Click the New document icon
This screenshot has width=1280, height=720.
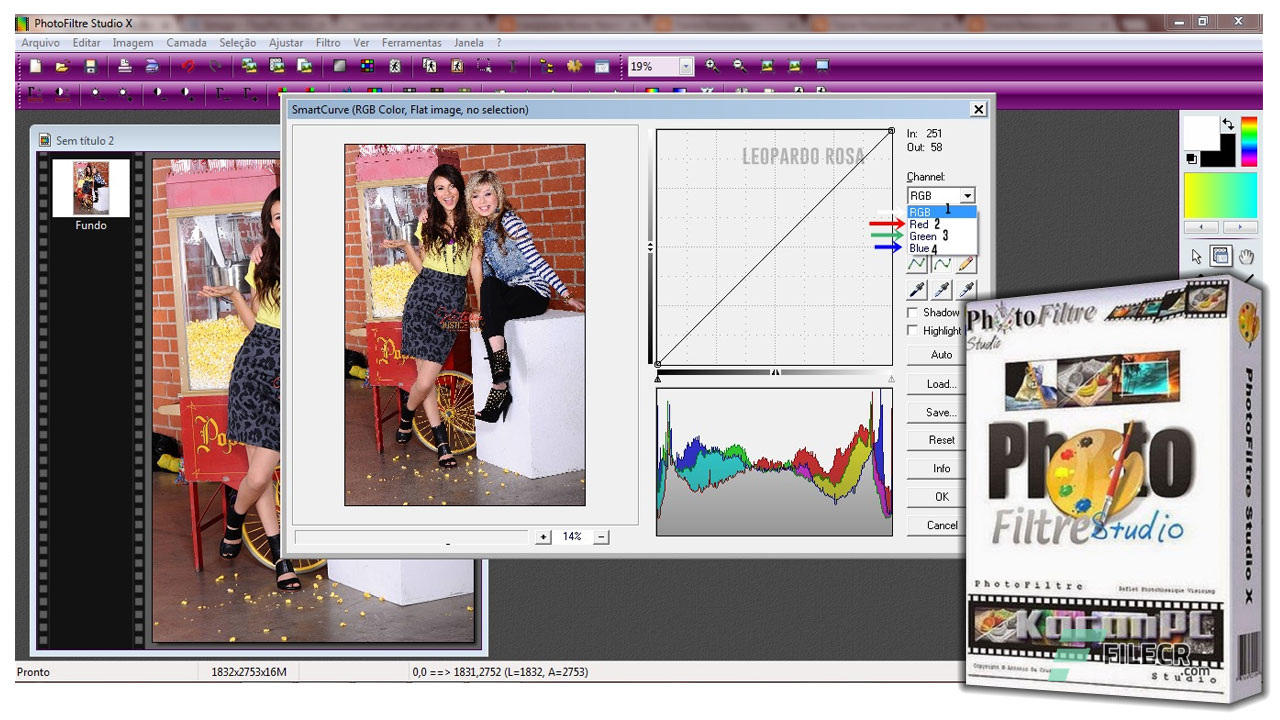pos(35,67)
